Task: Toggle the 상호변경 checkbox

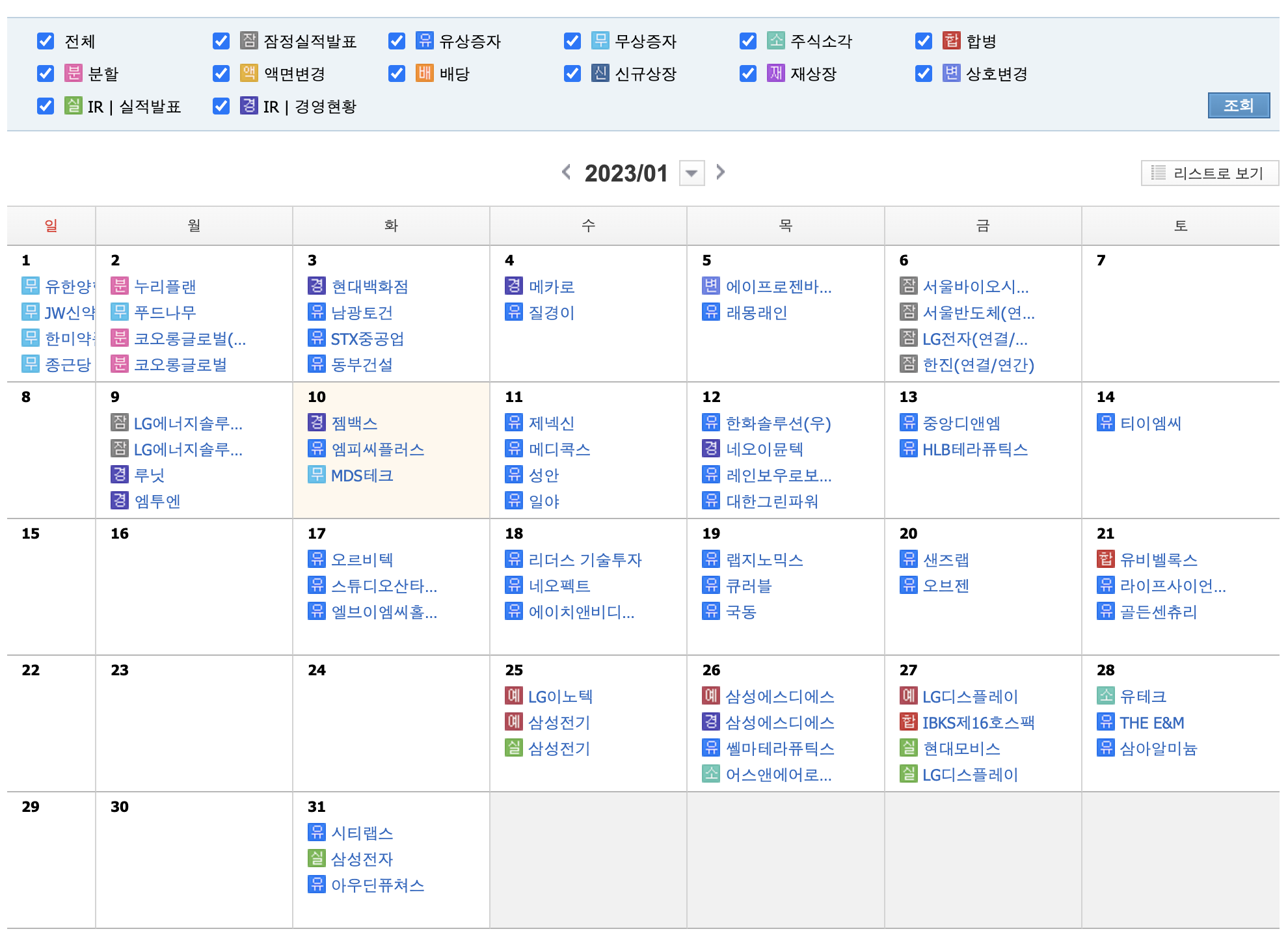Action: [924, 74]
